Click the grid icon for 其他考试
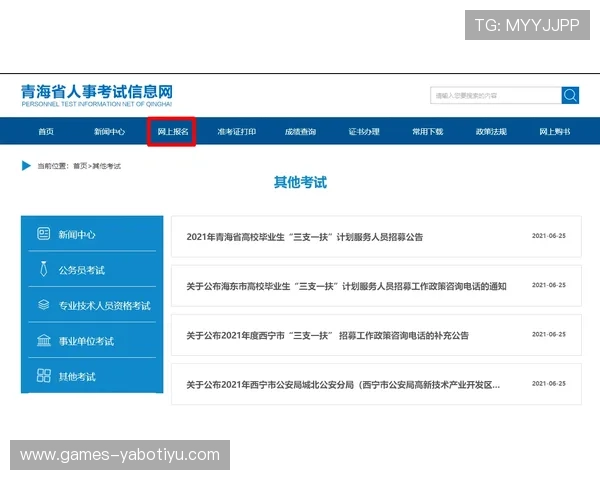This screenshot has height=480, width=600. [44, 376]
